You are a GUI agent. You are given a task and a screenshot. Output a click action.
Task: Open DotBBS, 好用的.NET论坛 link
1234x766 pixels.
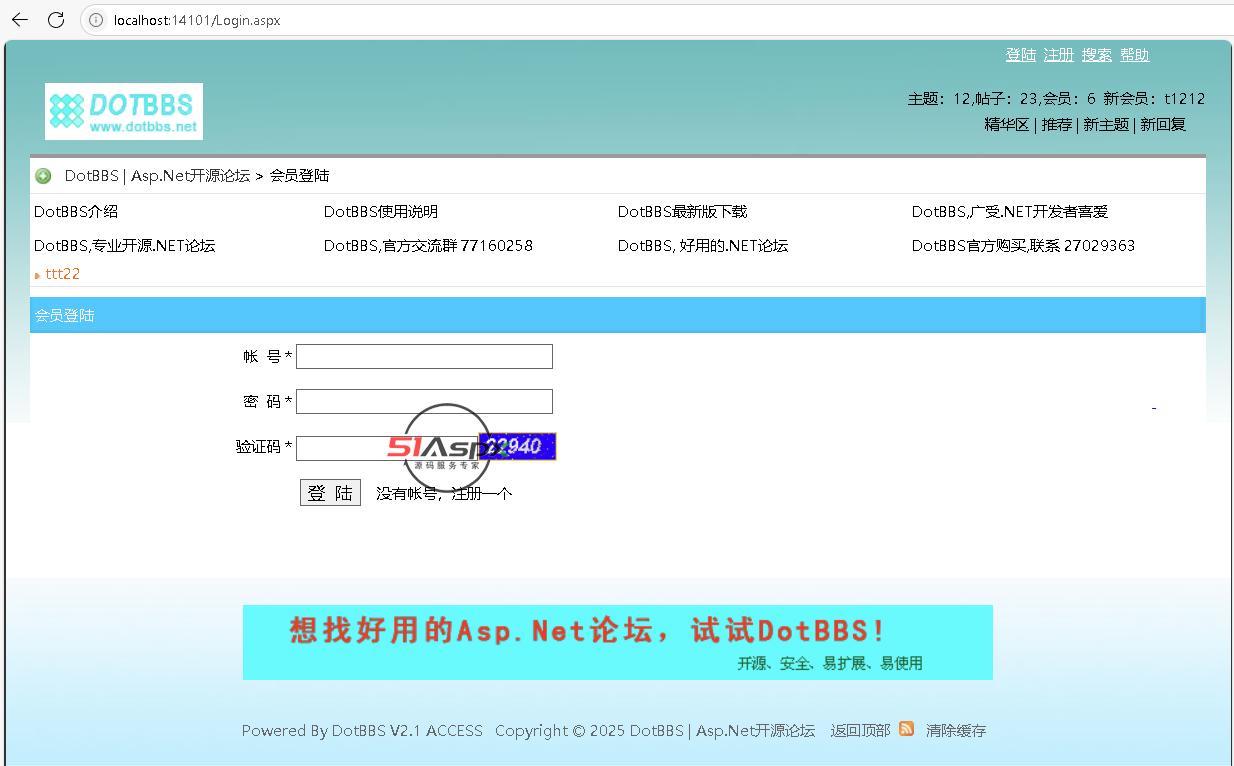[703, 246]
